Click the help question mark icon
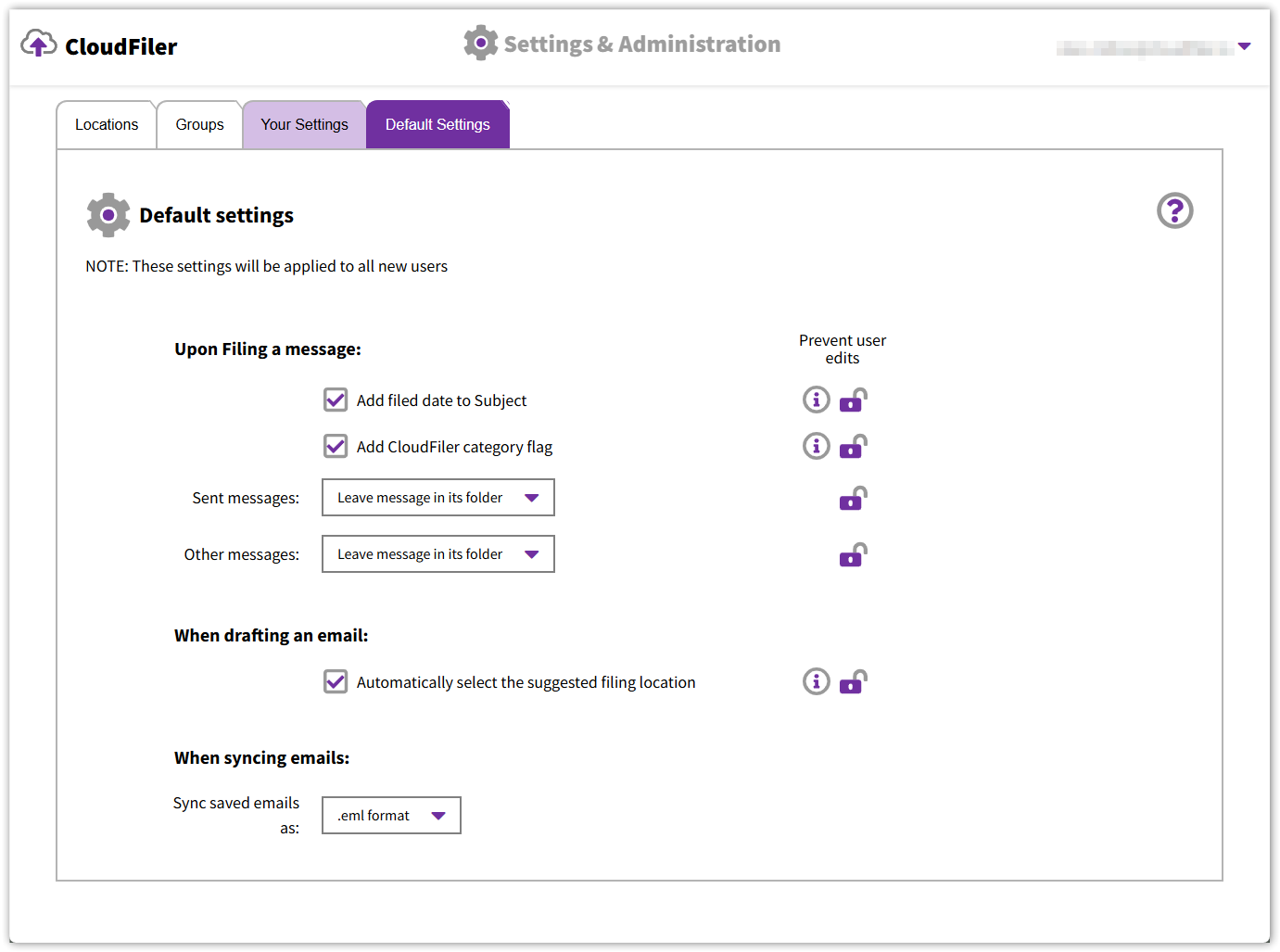1280x952 pixels. tap(1174, 211)
